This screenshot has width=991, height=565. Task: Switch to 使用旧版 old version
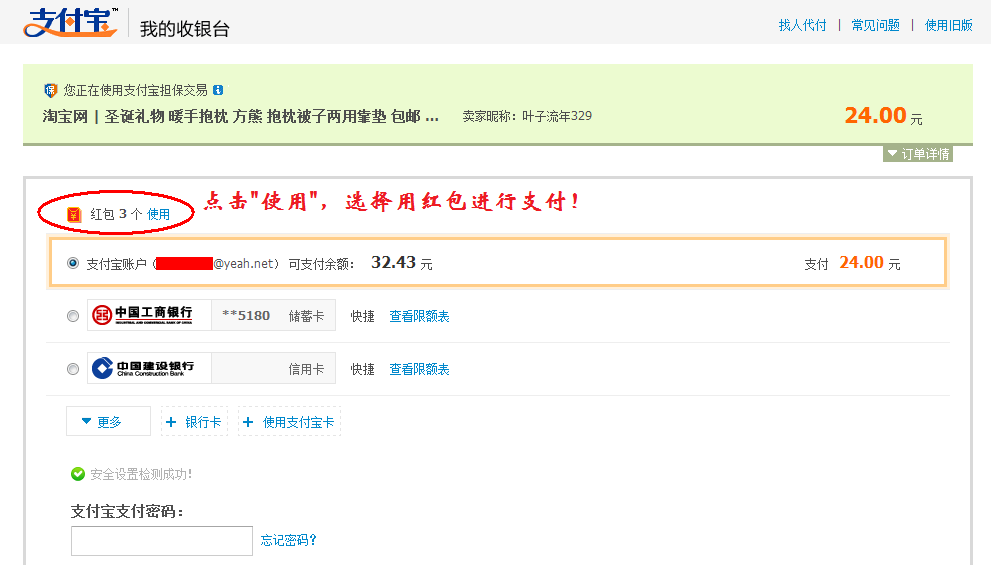coord(949,25)
